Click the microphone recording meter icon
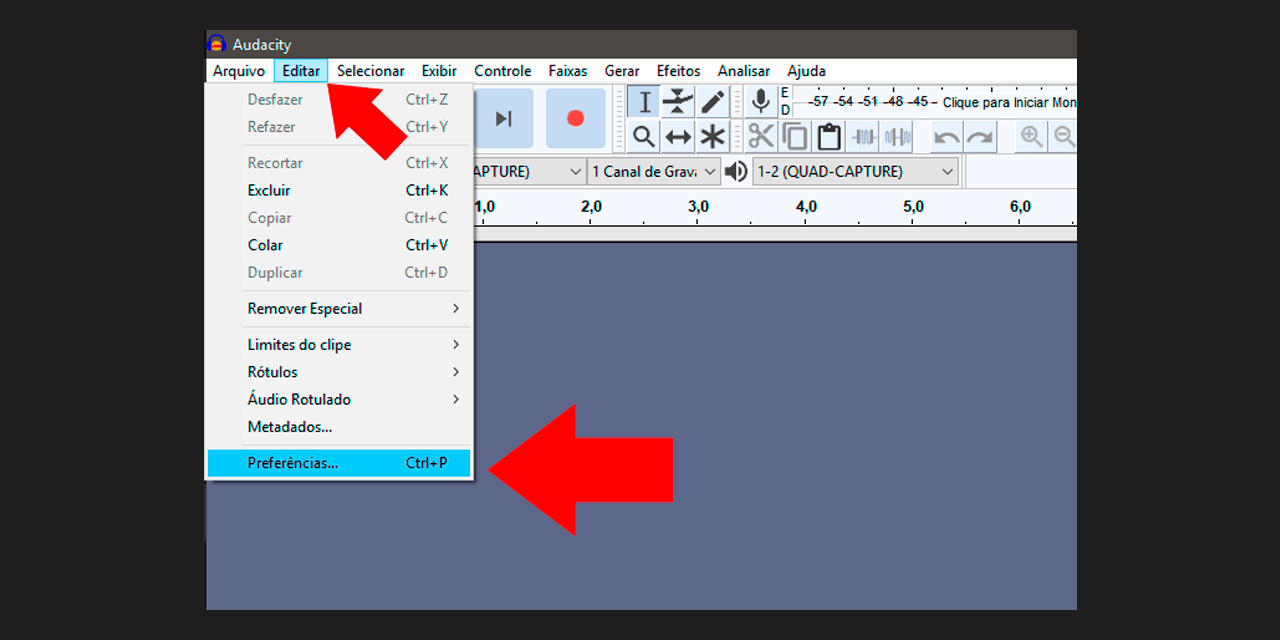 click(761, 102)
